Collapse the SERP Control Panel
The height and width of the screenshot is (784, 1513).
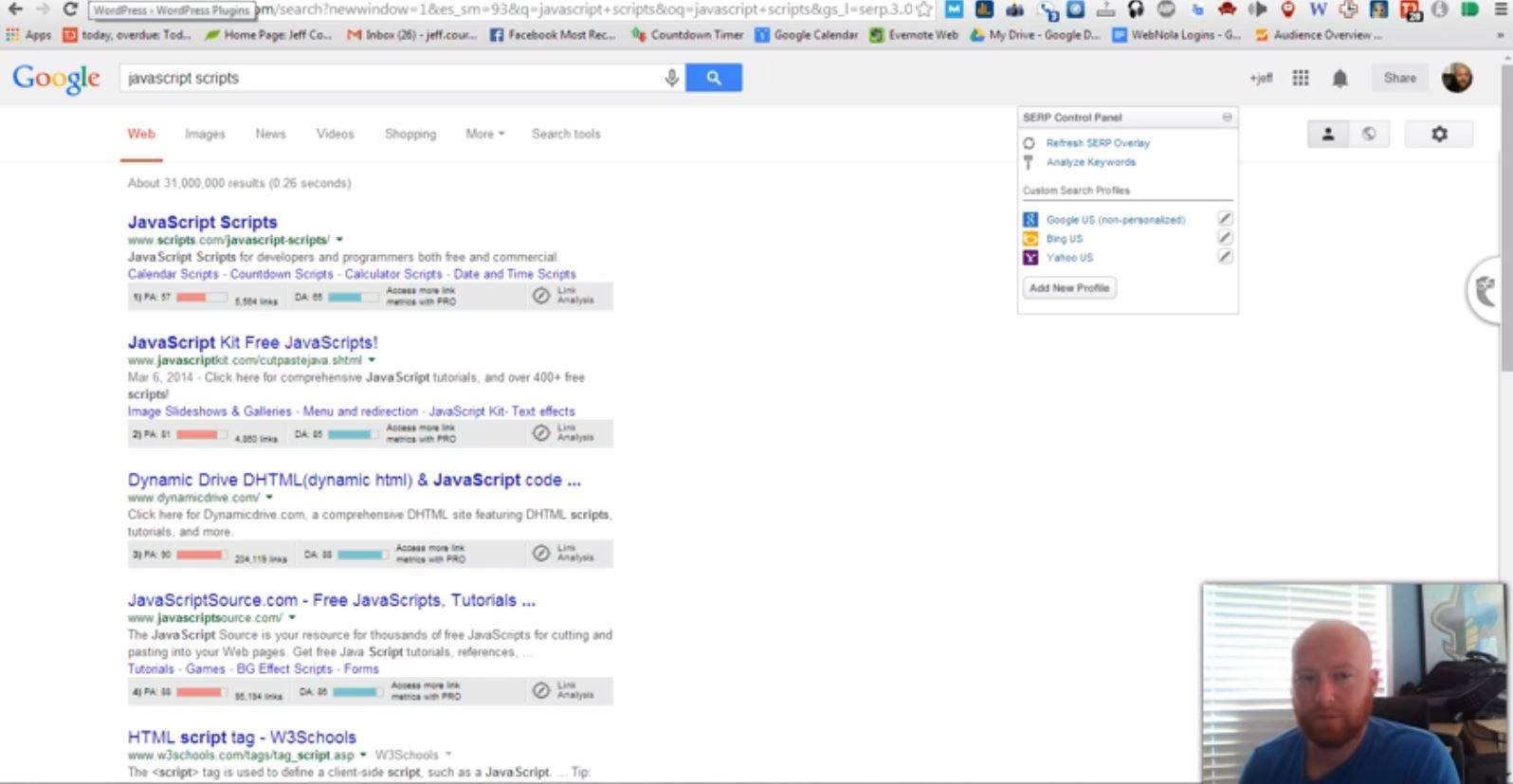[1227, 117]
